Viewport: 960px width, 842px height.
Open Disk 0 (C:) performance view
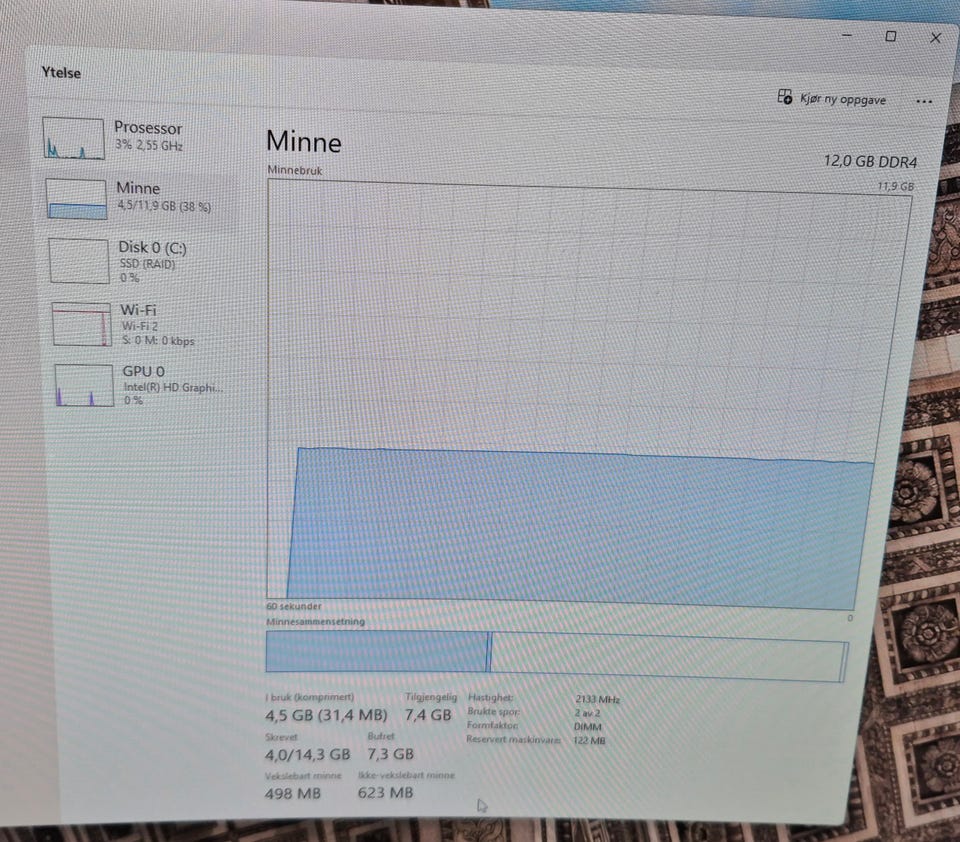tap(143, 261)
